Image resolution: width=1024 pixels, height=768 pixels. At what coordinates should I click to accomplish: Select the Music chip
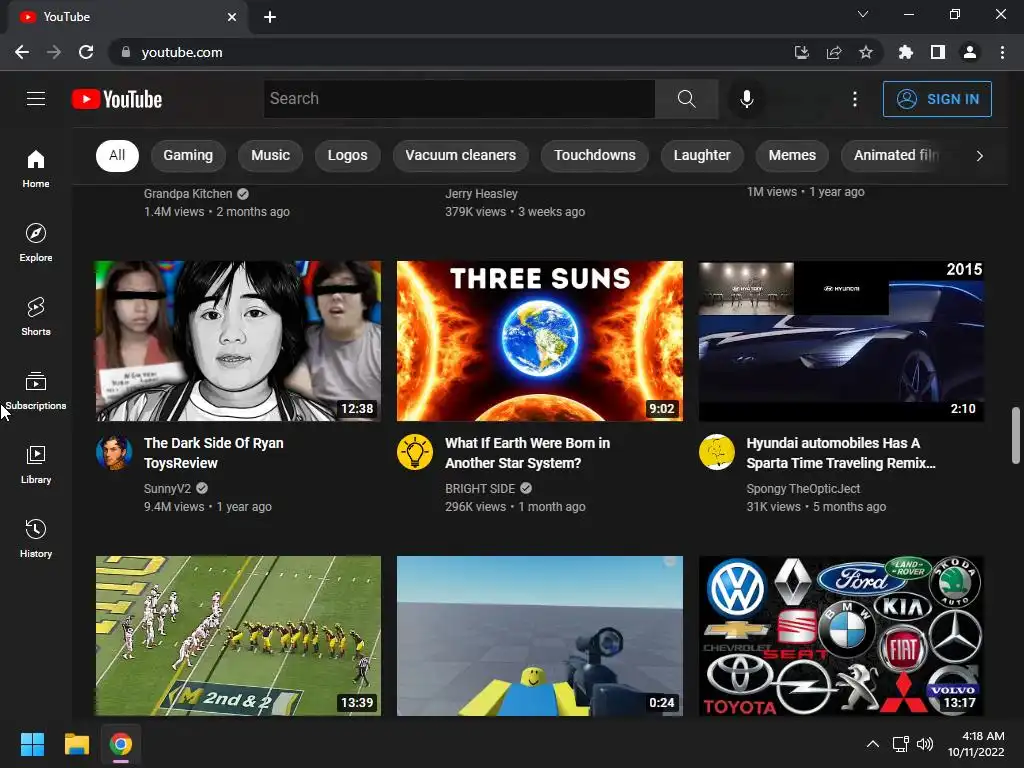click(270, 155)
